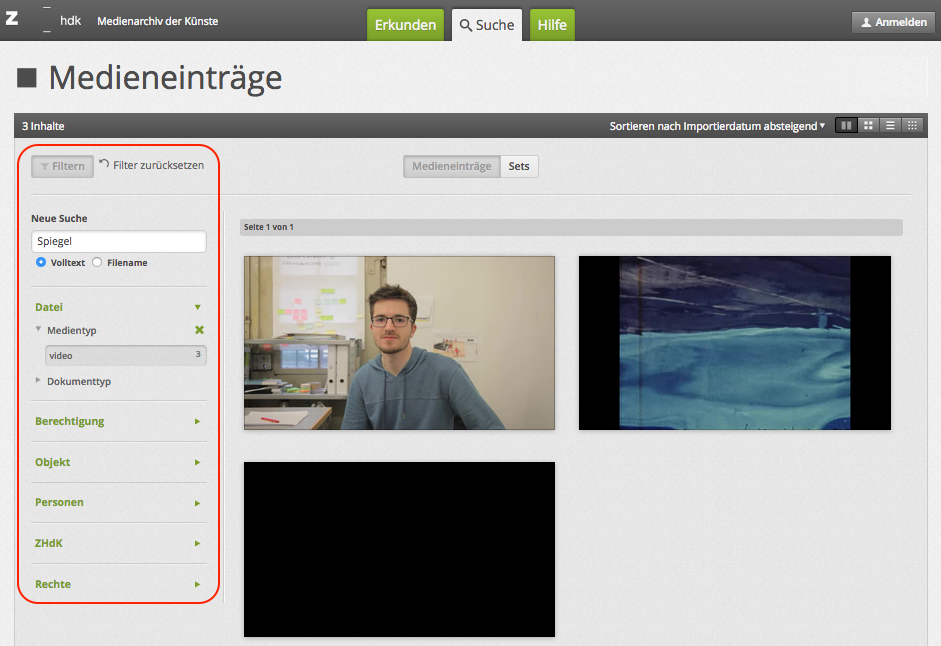
Task: Switch to the grid view icon
Action: [869, 126]
